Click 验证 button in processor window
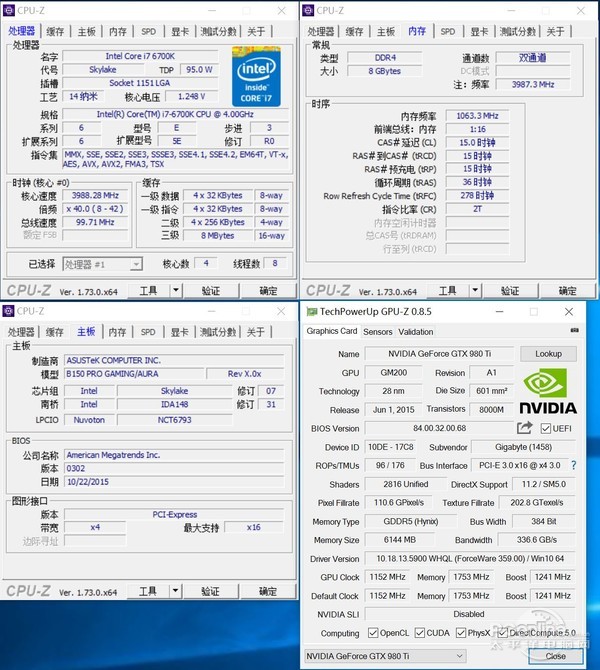Viewport: 600px width, 670px height. 211,291
